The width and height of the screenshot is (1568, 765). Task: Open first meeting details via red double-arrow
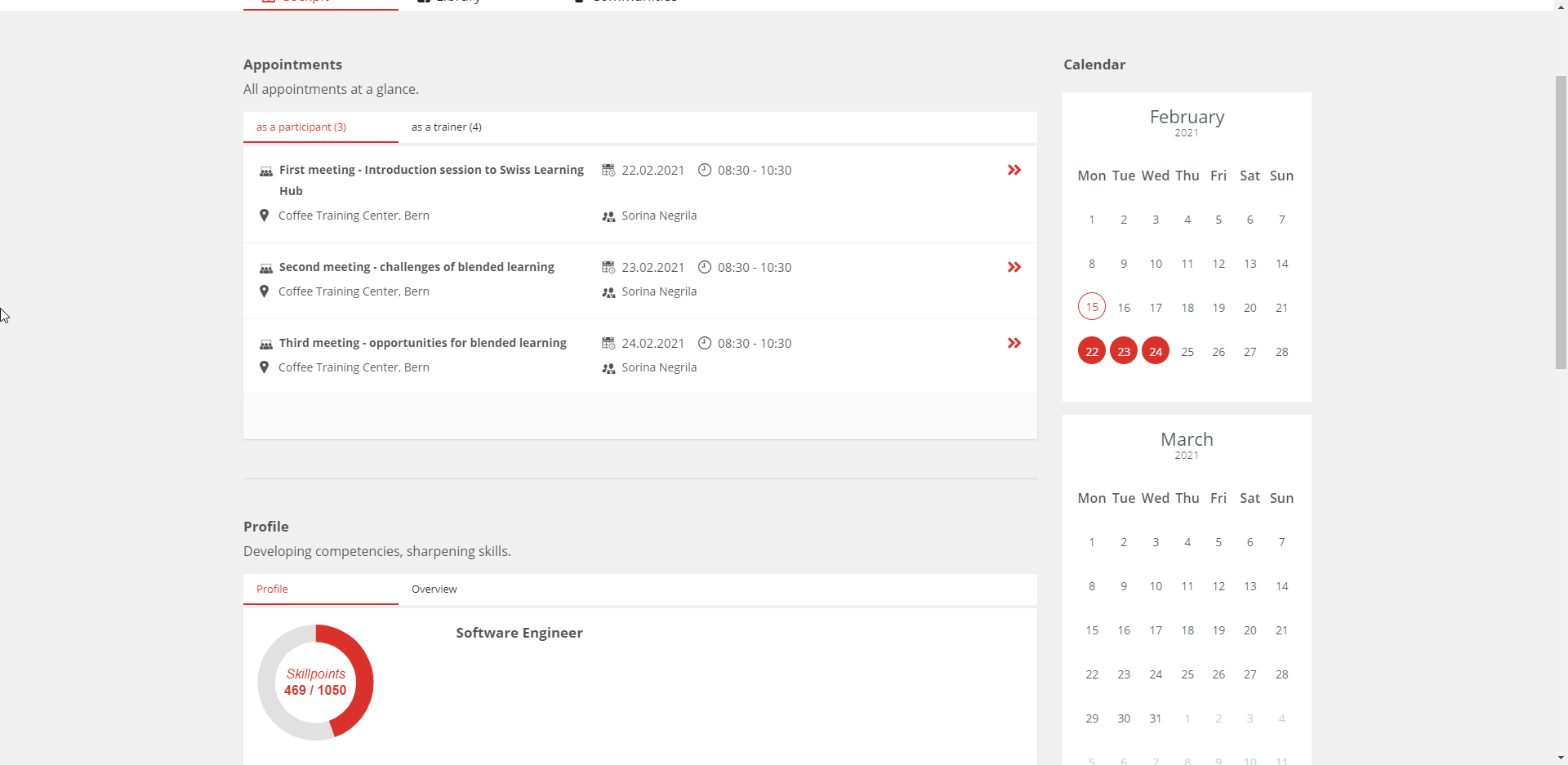pos(1013,170)
